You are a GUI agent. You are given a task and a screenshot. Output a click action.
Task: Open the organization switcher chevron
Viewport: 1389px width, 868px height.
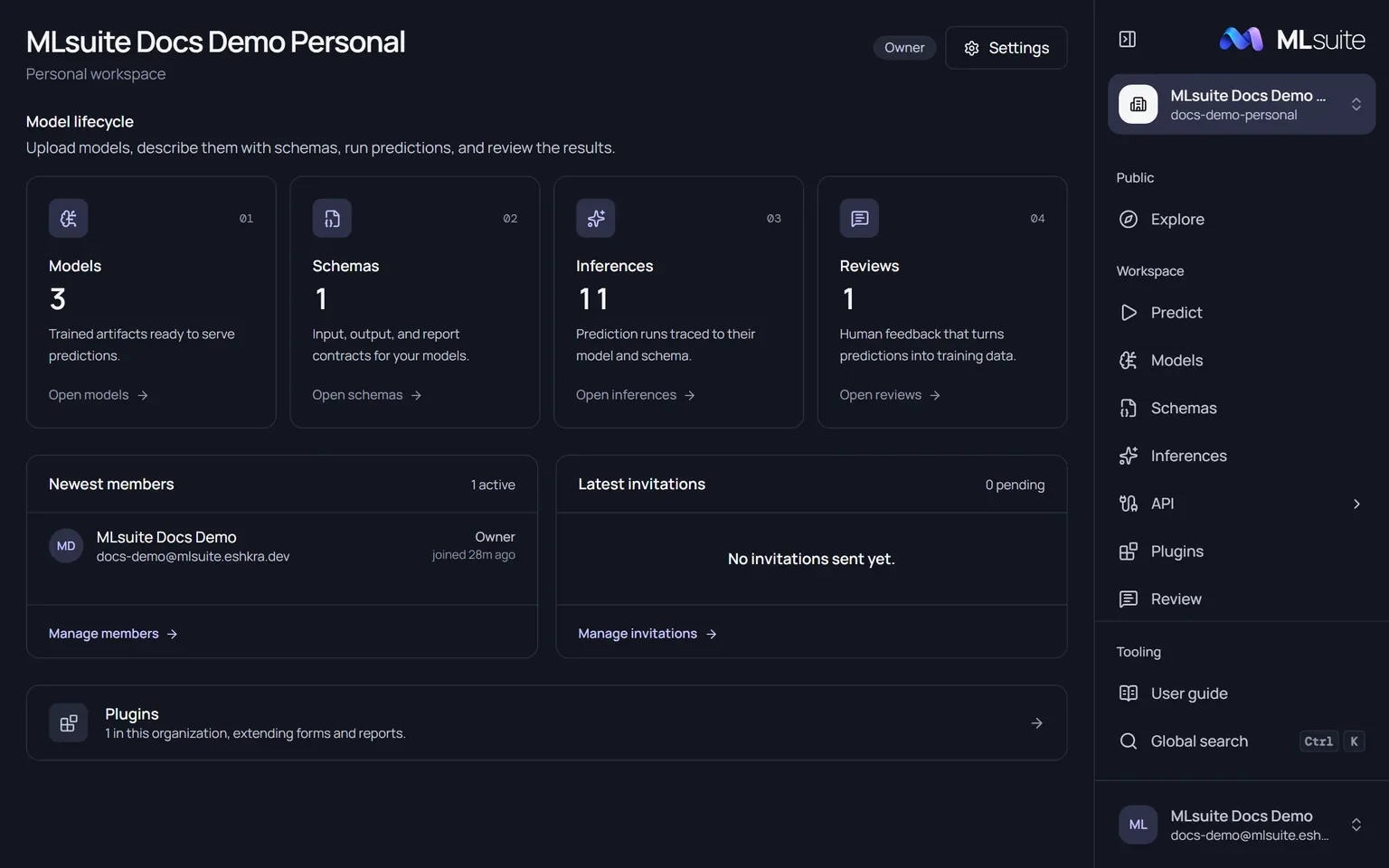[x=1356, y=104]
